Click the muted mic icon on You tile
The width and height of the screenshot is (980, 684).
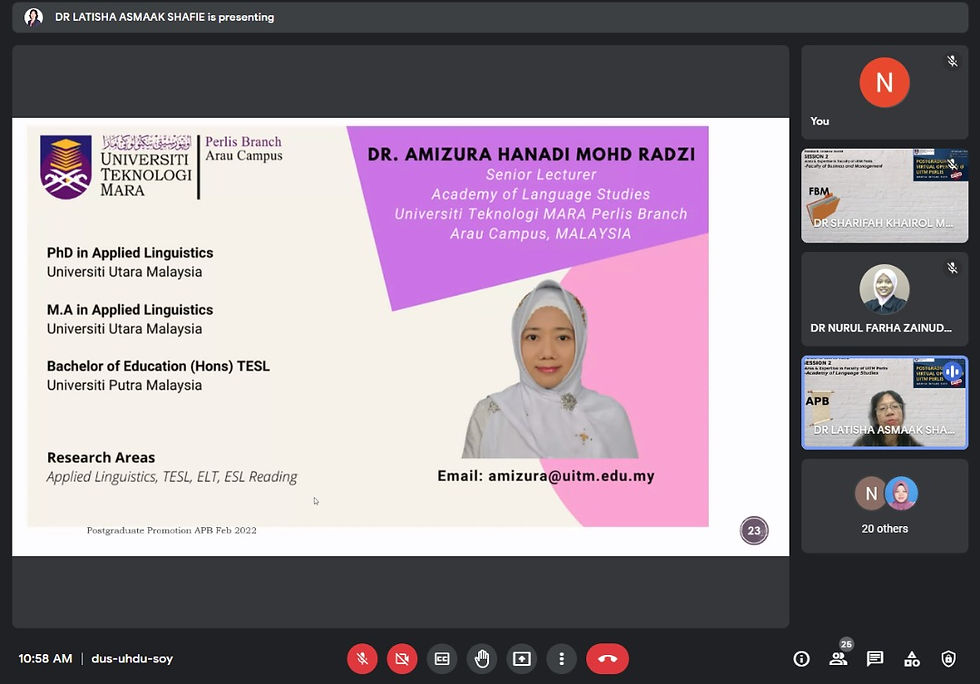(952, 61)
